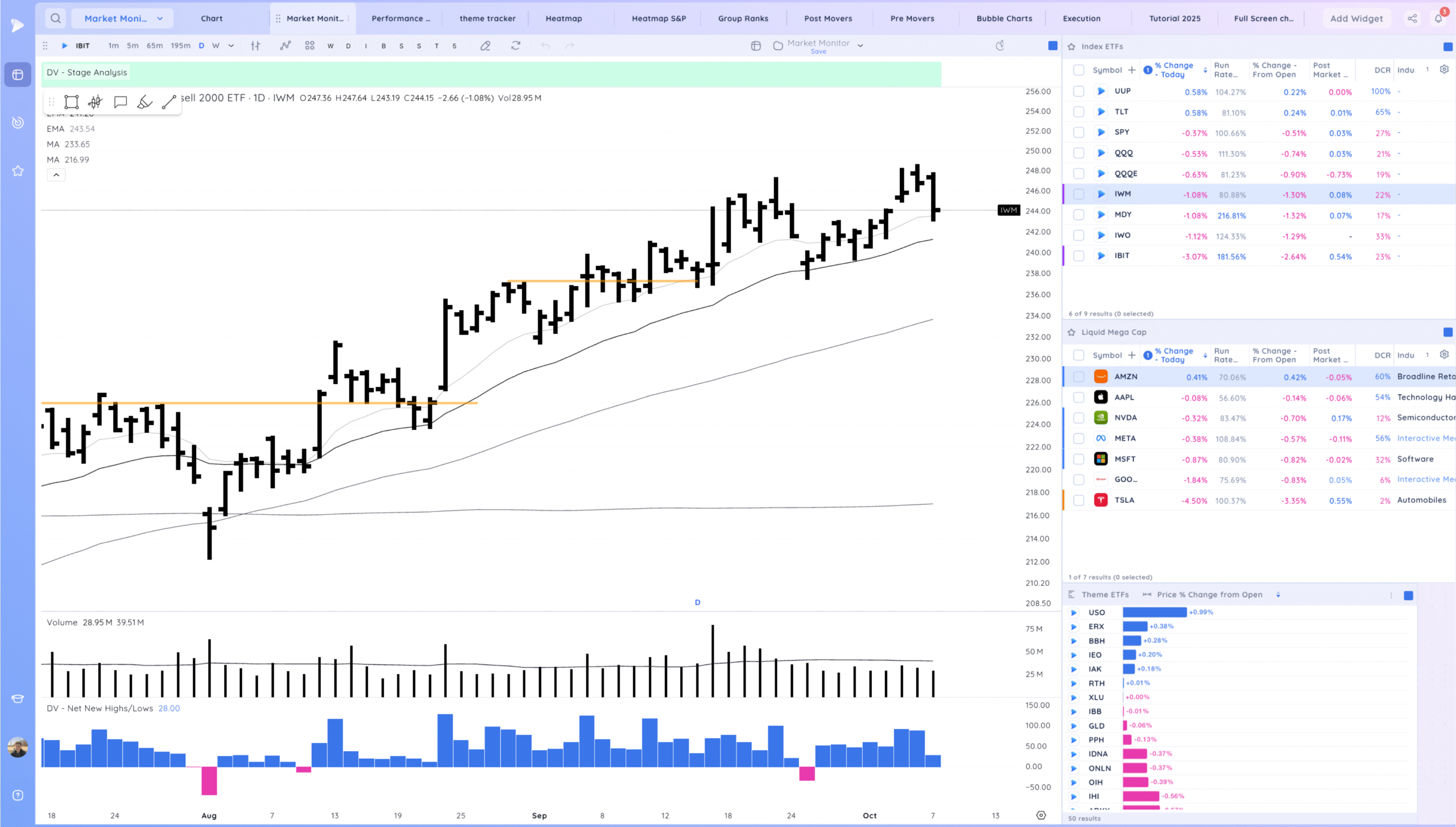Select the trend line drawing tool

(x=169, y=102)
